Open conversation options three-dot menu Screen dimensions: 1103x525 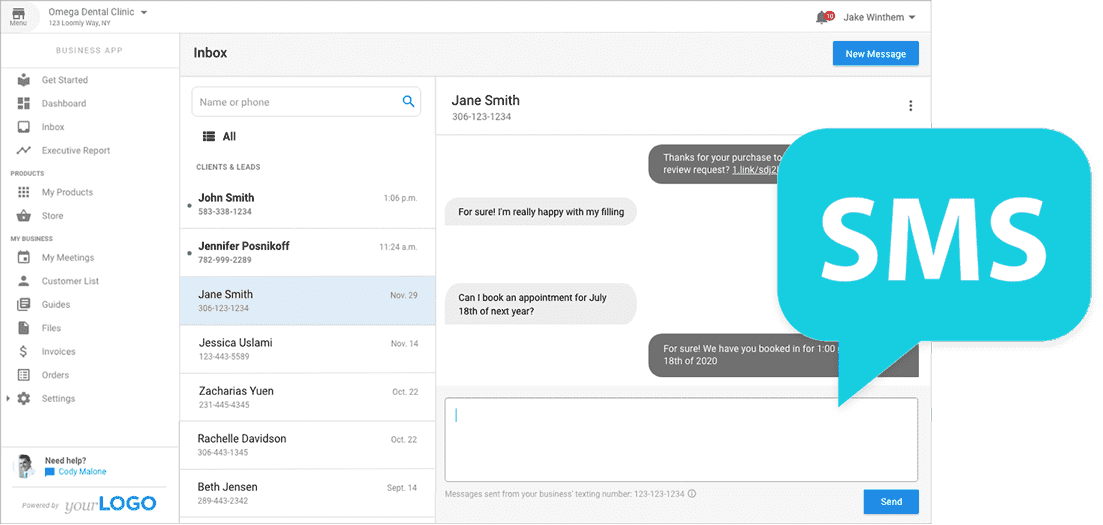click(x=910, y=106)
